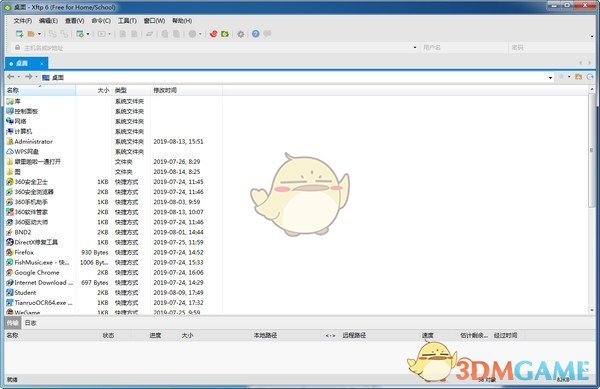
Task: Select the BND2 shortcut row
Action: tap(113, 232)
